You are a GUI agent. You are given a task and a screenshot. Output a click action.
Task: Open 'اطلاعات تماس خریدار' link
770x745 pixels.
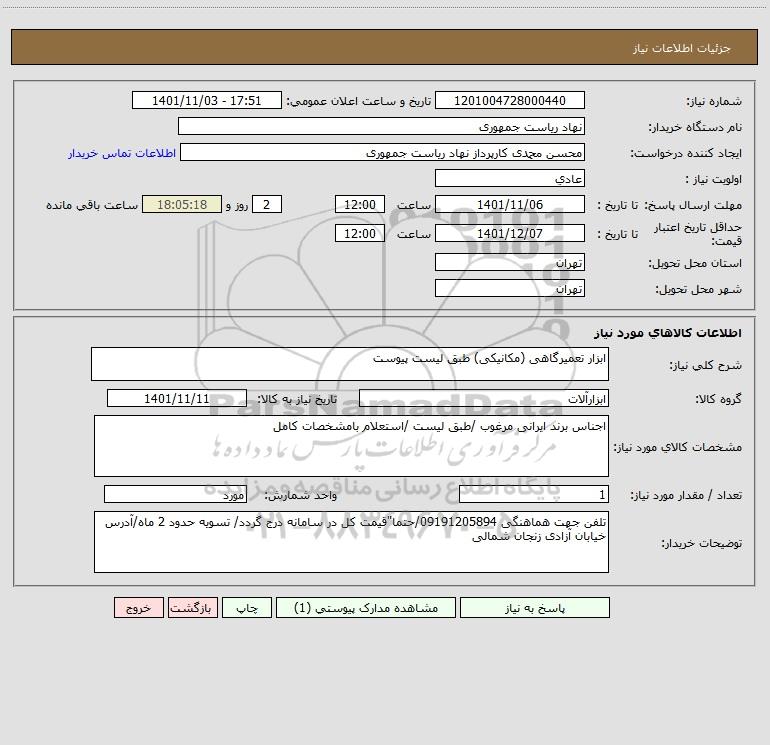pyautogui.click(x=122, y=153)
